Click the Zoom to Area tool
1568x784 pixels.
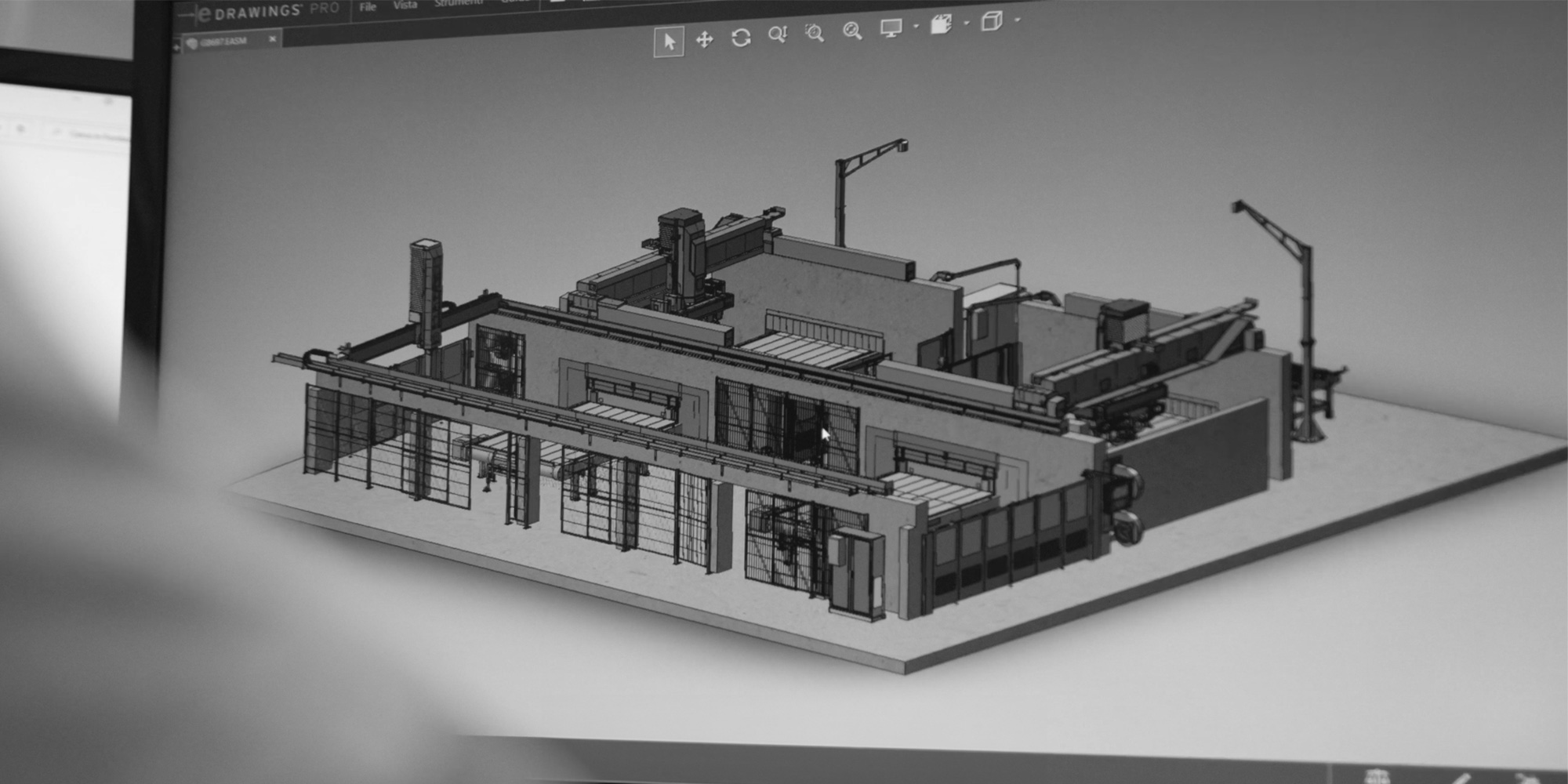tap(815, 33)
